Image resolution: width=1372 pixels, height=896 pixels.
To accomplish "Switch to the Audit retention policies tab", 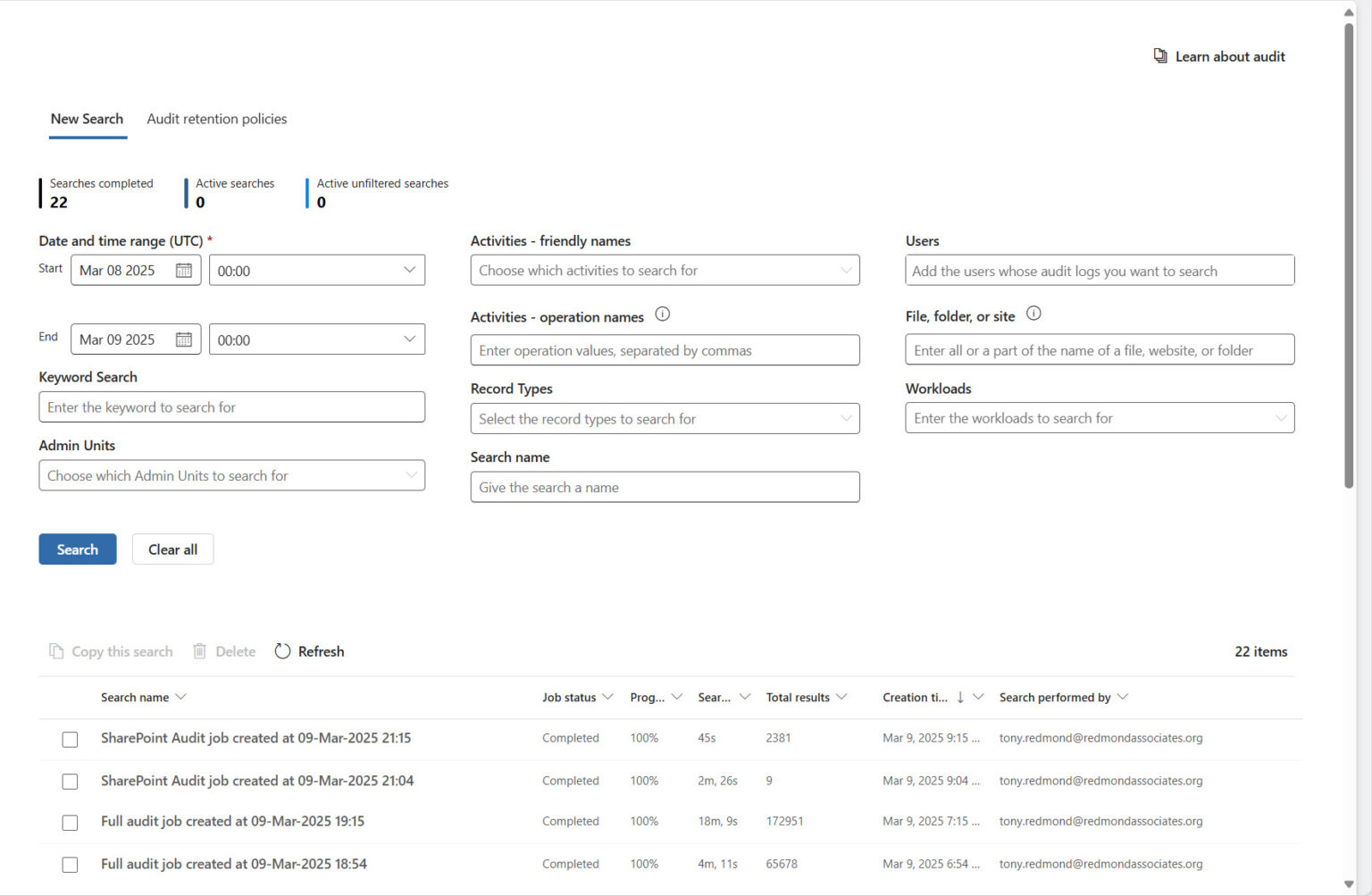I will (216, 119).
